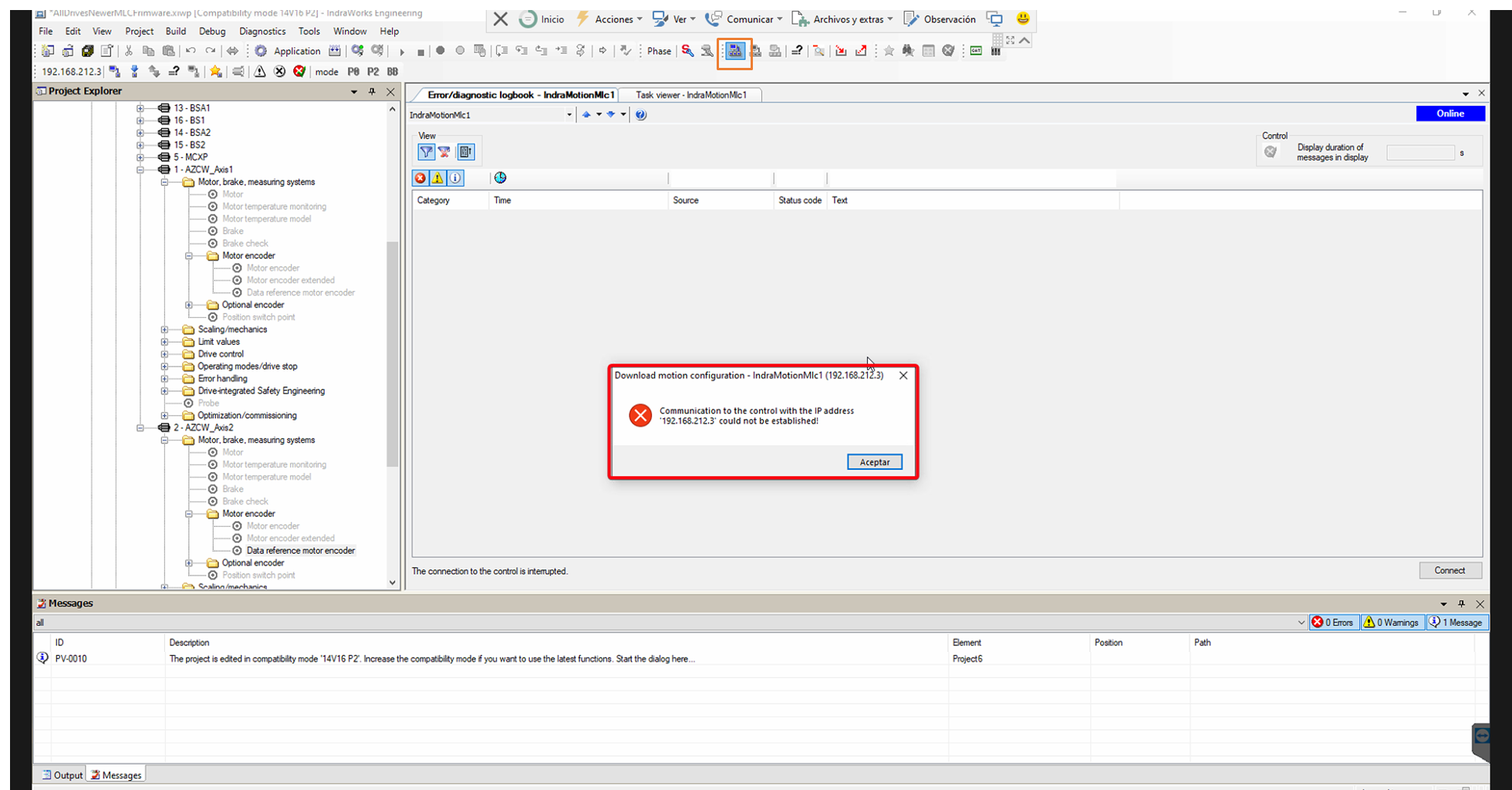Click the Status code column header
The image size is (1512, 790).
pyautogui.click(x=800, y=201)
